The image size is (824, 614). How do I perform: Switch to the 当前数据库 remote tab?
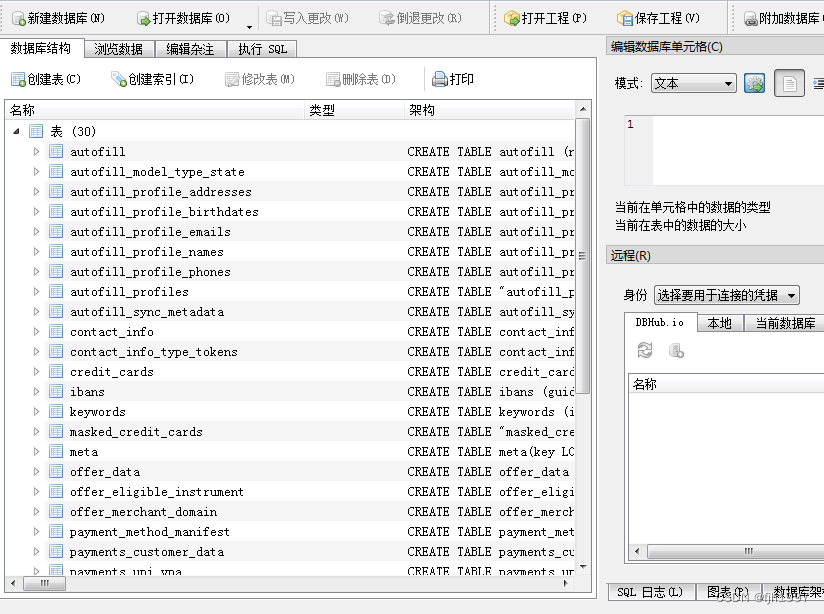point(785,323)
